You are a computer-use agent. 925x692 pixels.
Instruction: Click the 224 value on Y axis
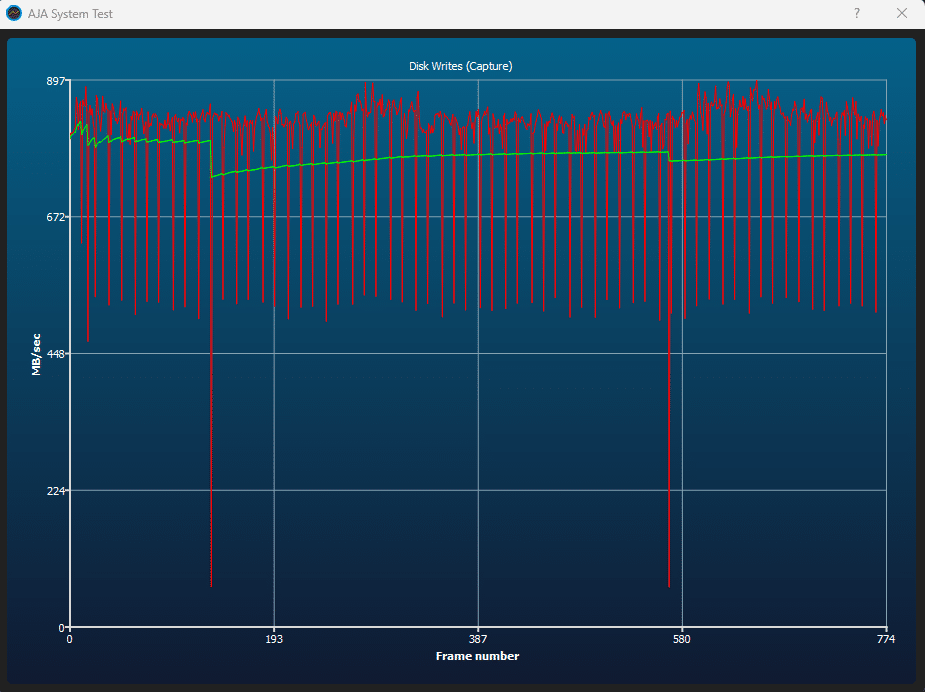coord(55,491)
